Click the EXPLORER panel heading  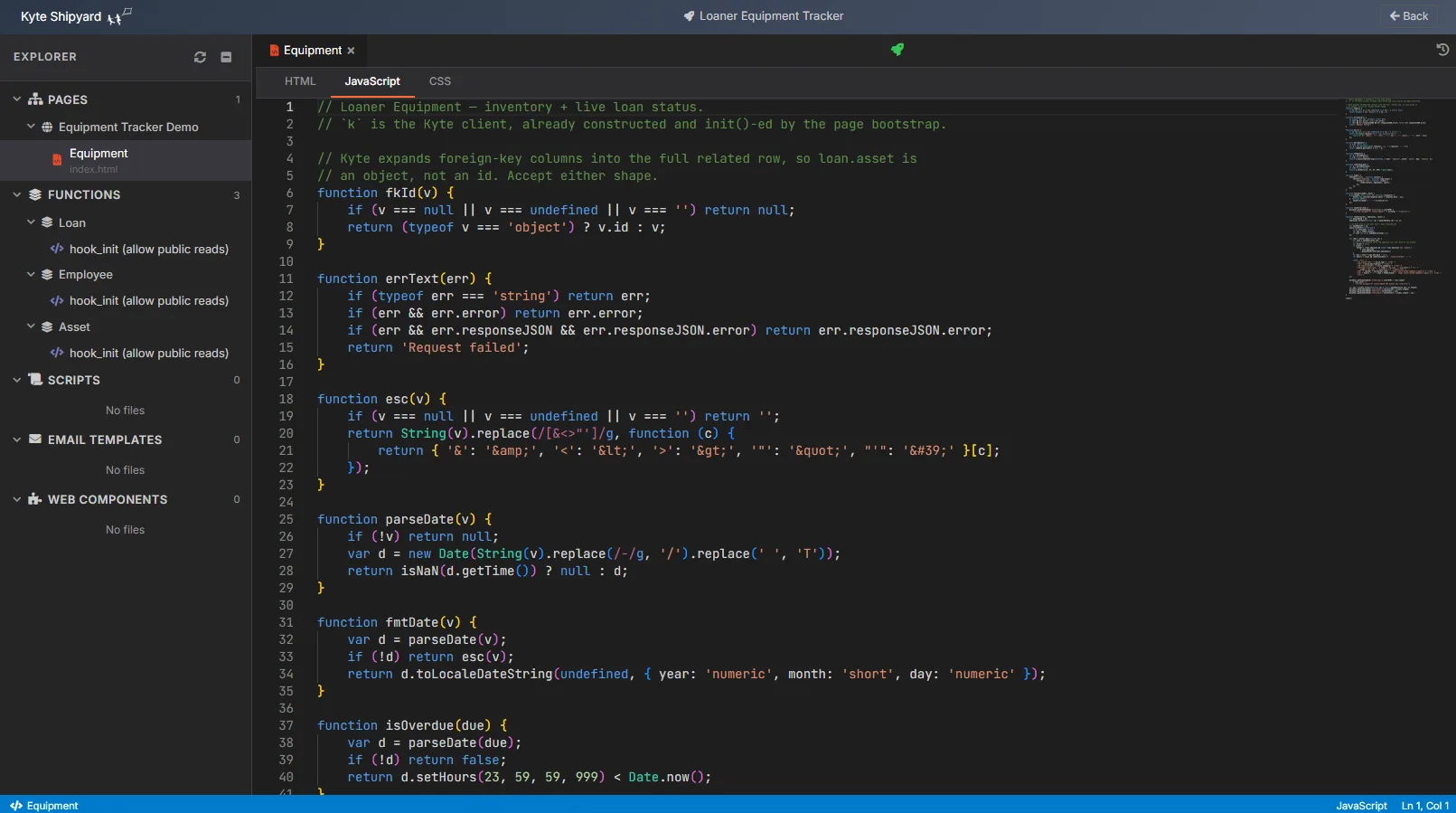pos(45,57)
